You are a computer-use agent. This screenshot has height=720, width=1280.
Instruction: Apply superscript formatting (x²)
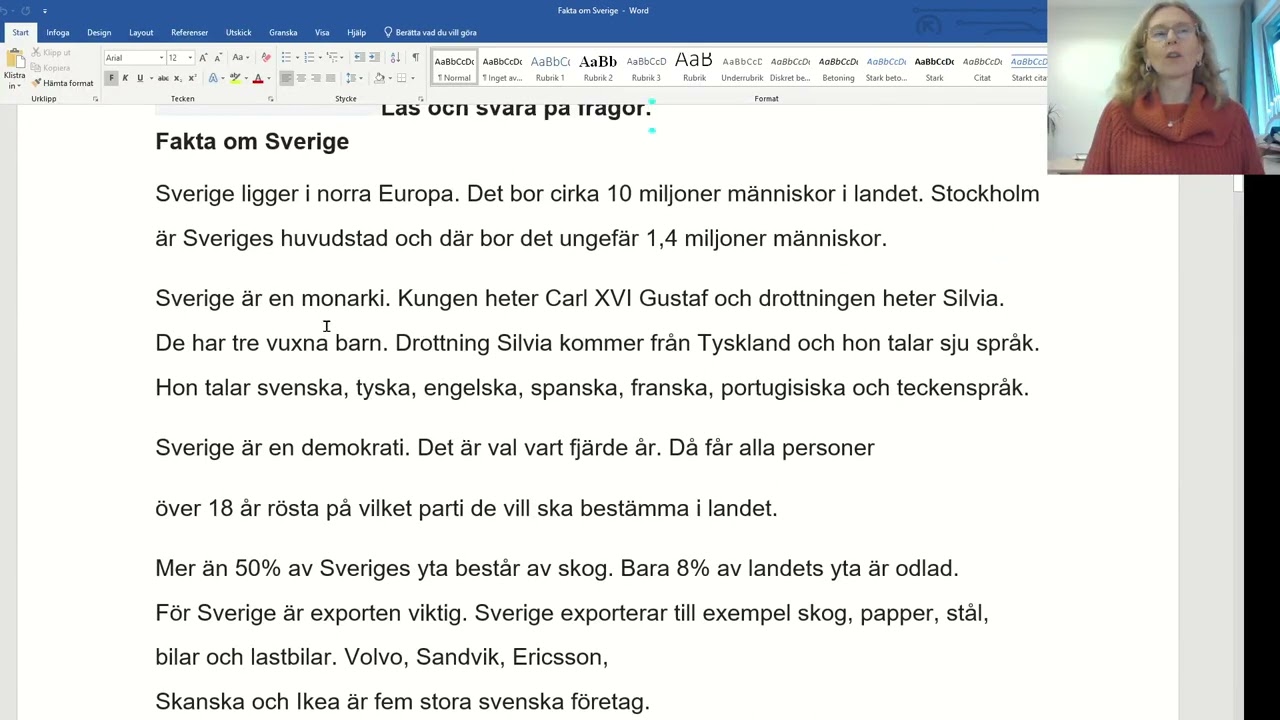(x=192, y=78)
